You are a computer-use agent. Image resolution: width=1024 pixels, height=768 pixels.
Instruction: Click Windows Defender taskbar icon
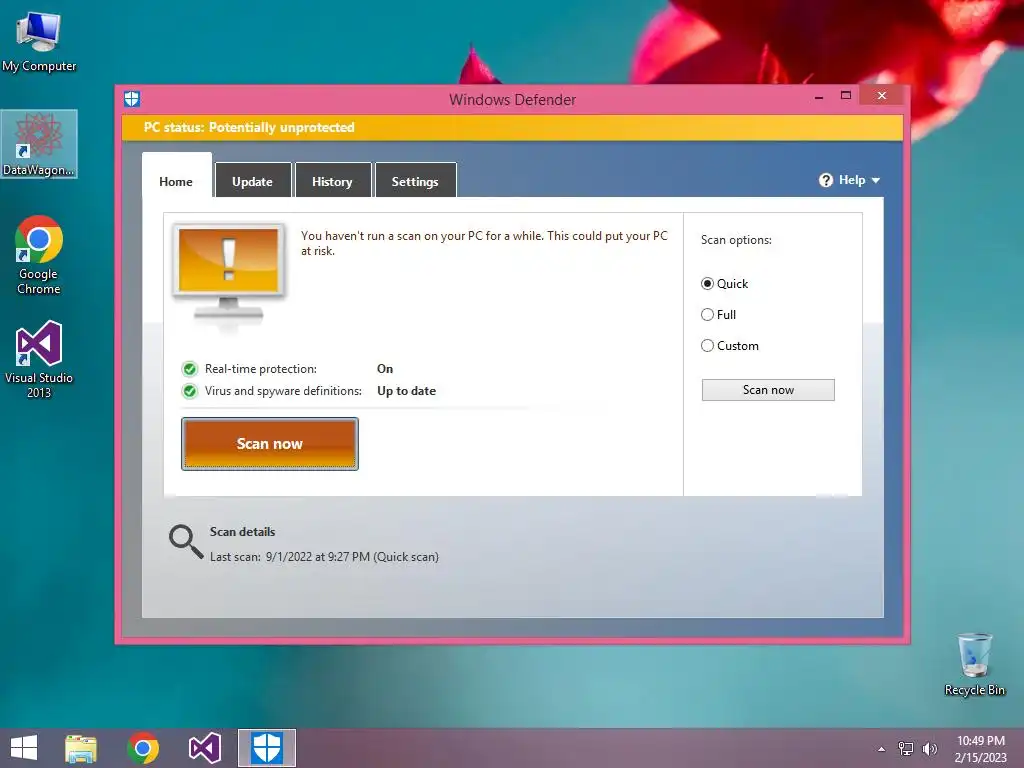(x=266, y=748)
